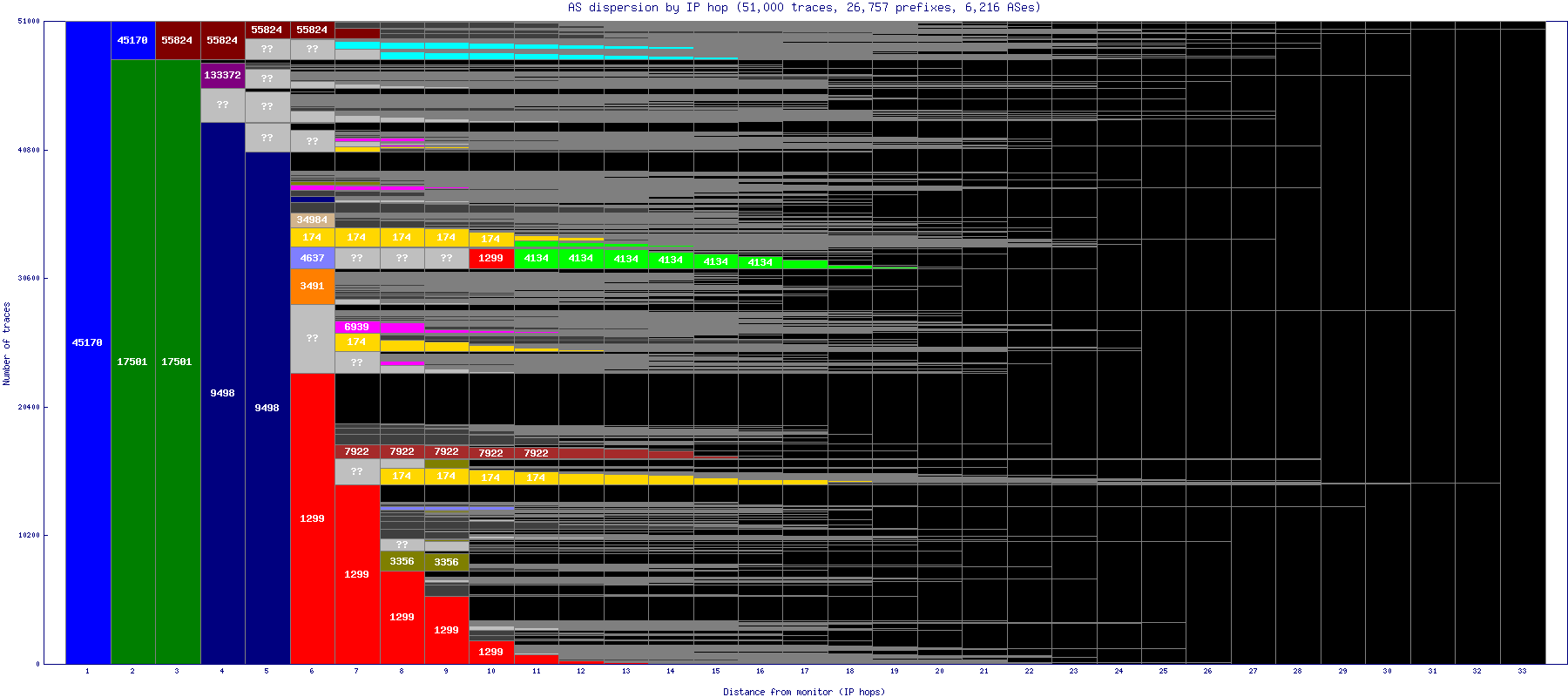Click the green 17501 block at hop 3
Screen dimensions: 1568x697
point(178,362)
